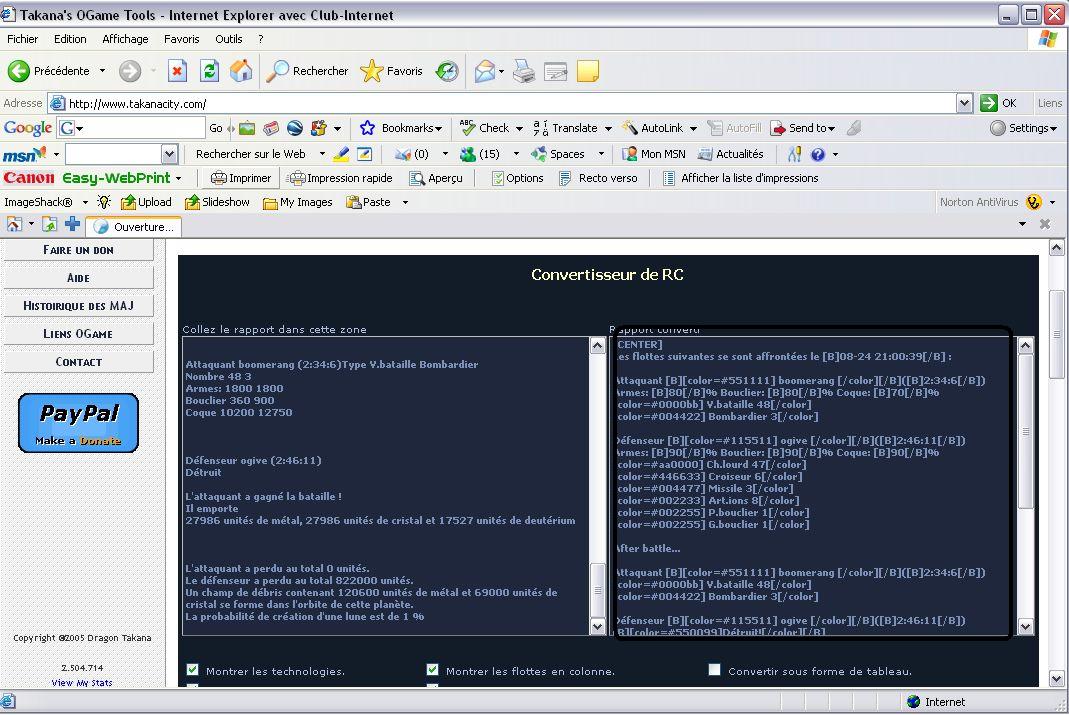Image resolution: width=1069 pixels, height=715 pixels.
Task: Open the History icon in toolbar
Action: (x=447, y=71)
